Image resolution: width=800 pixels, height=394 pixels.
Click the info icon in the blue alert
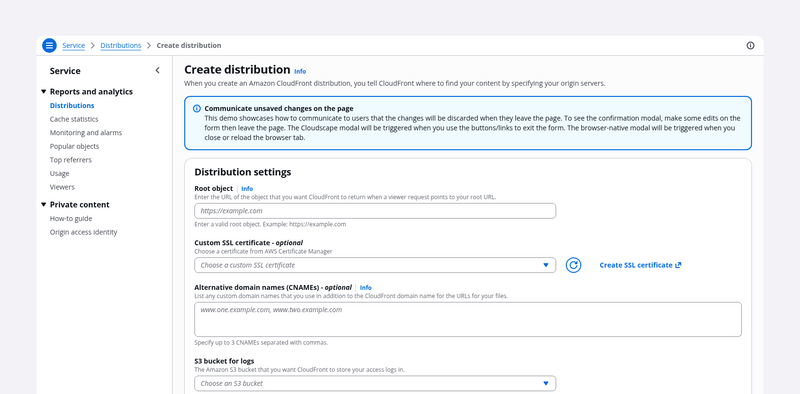click(x=197, y=108)
